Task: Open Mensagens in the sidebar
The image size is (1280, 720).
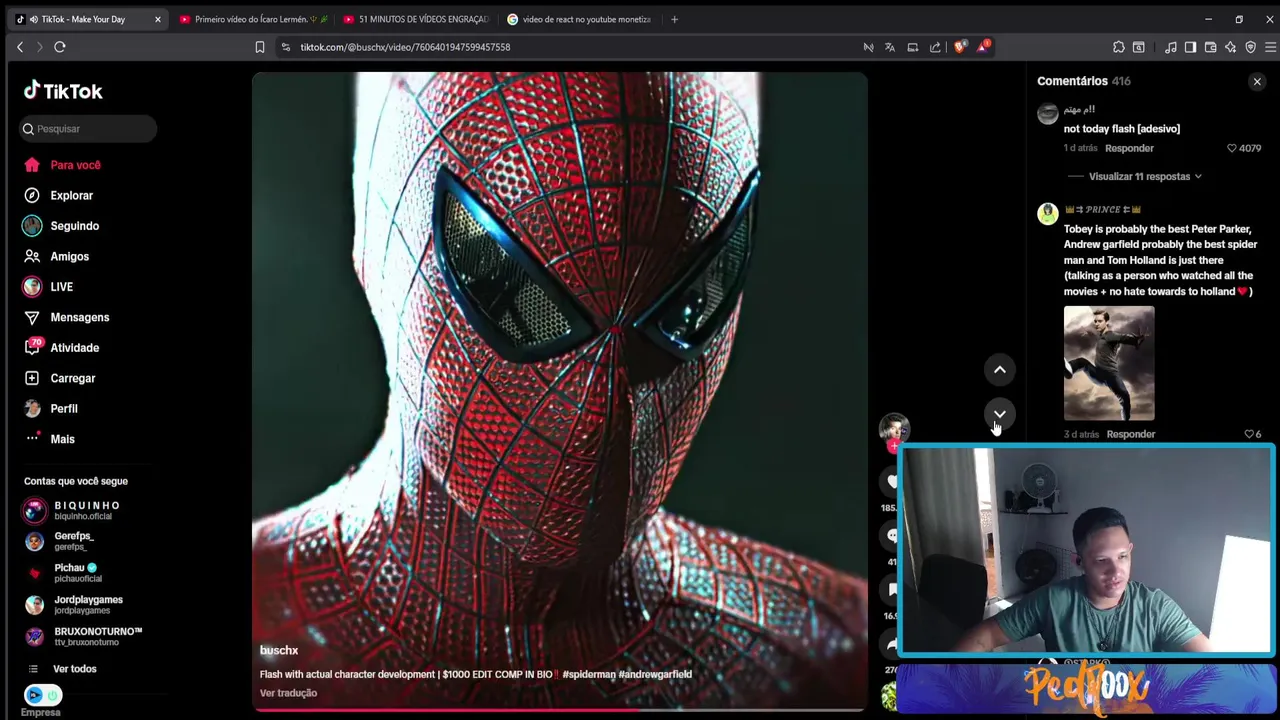Action: (66, 318)
